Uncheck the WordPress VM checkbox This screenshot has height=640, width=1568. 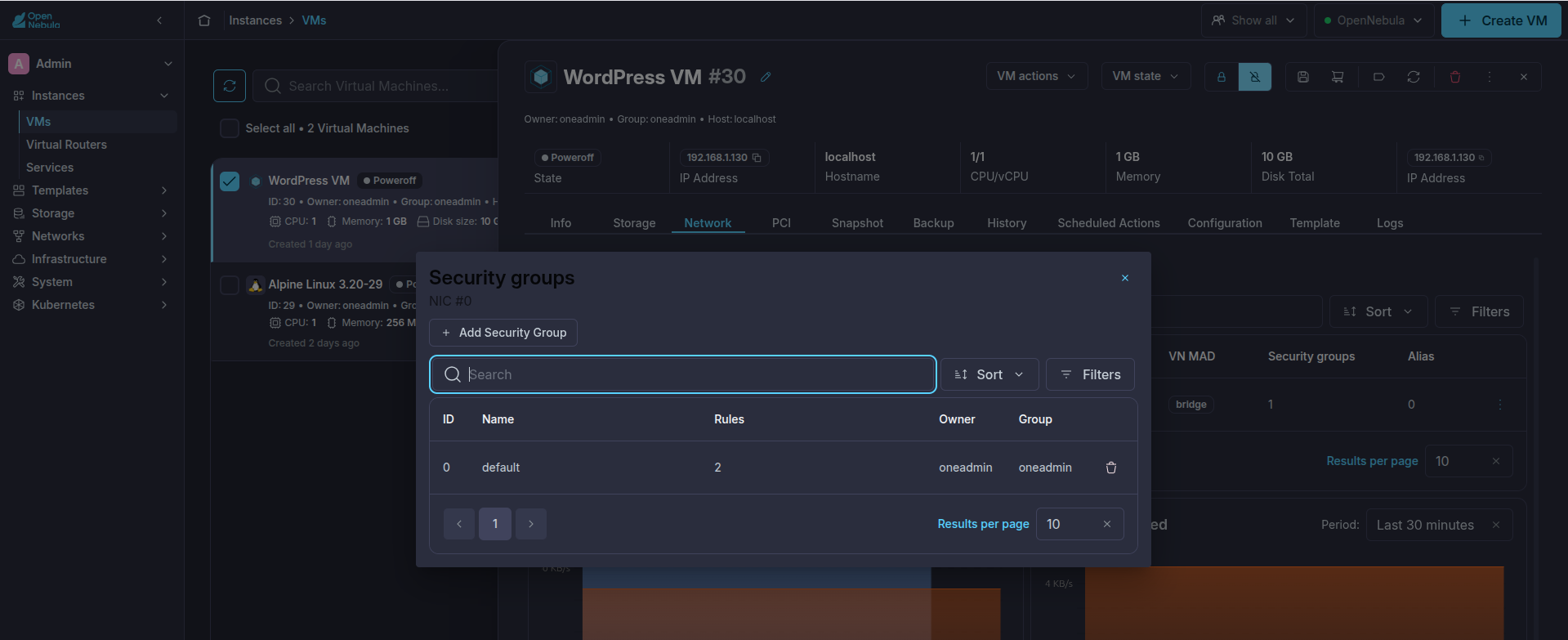(230, 181)
